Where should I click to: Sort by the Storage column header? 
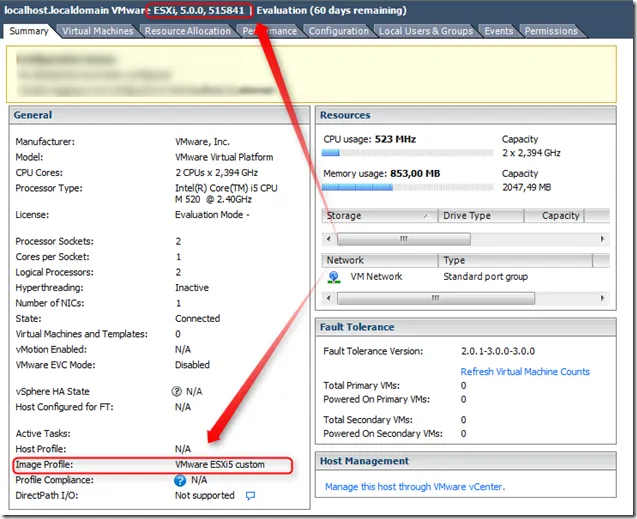tap(379, 216)
